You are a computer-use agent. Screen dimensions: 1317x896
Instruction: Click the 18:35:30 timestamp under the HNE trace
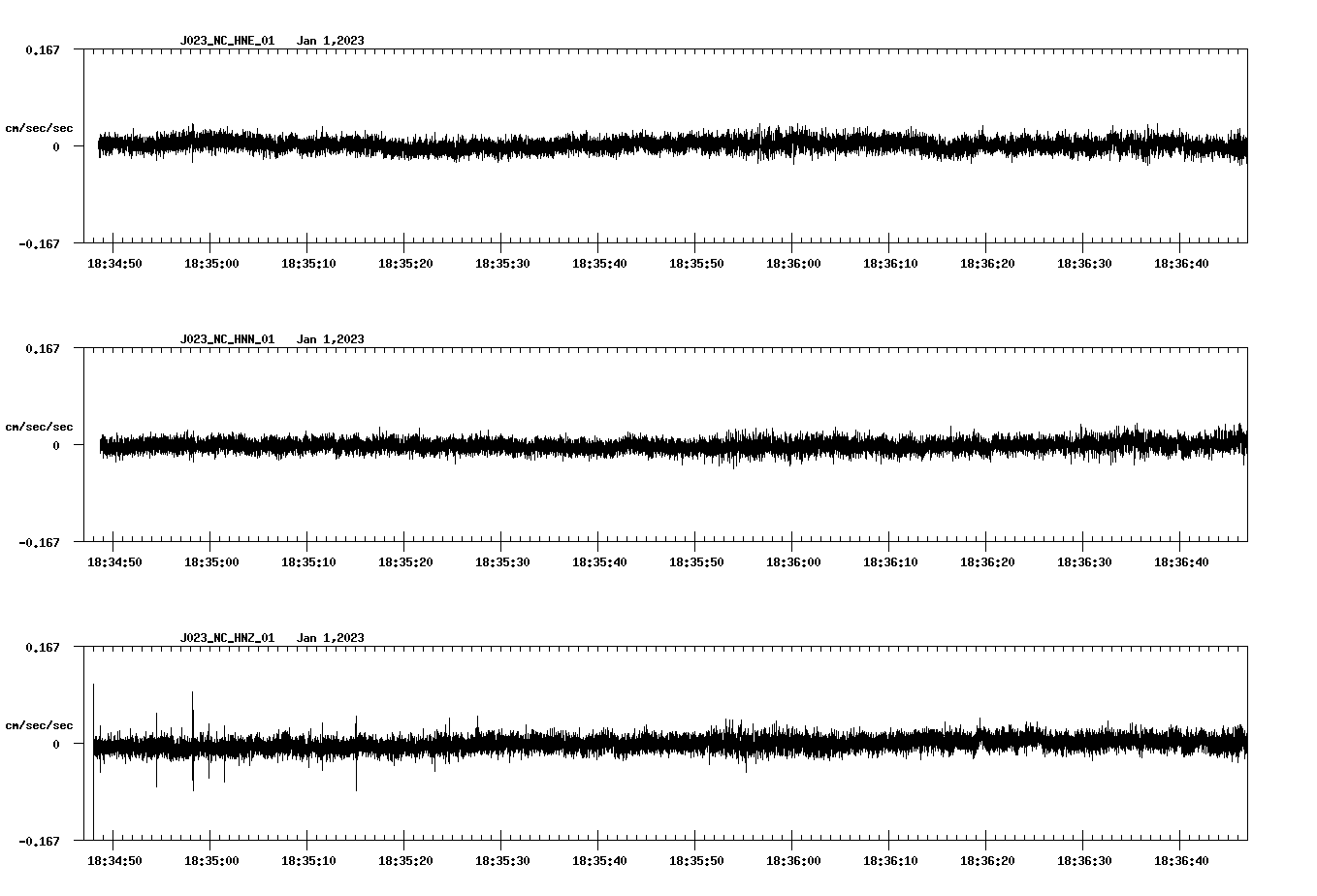pyautogui.click(x=500, y=262)
